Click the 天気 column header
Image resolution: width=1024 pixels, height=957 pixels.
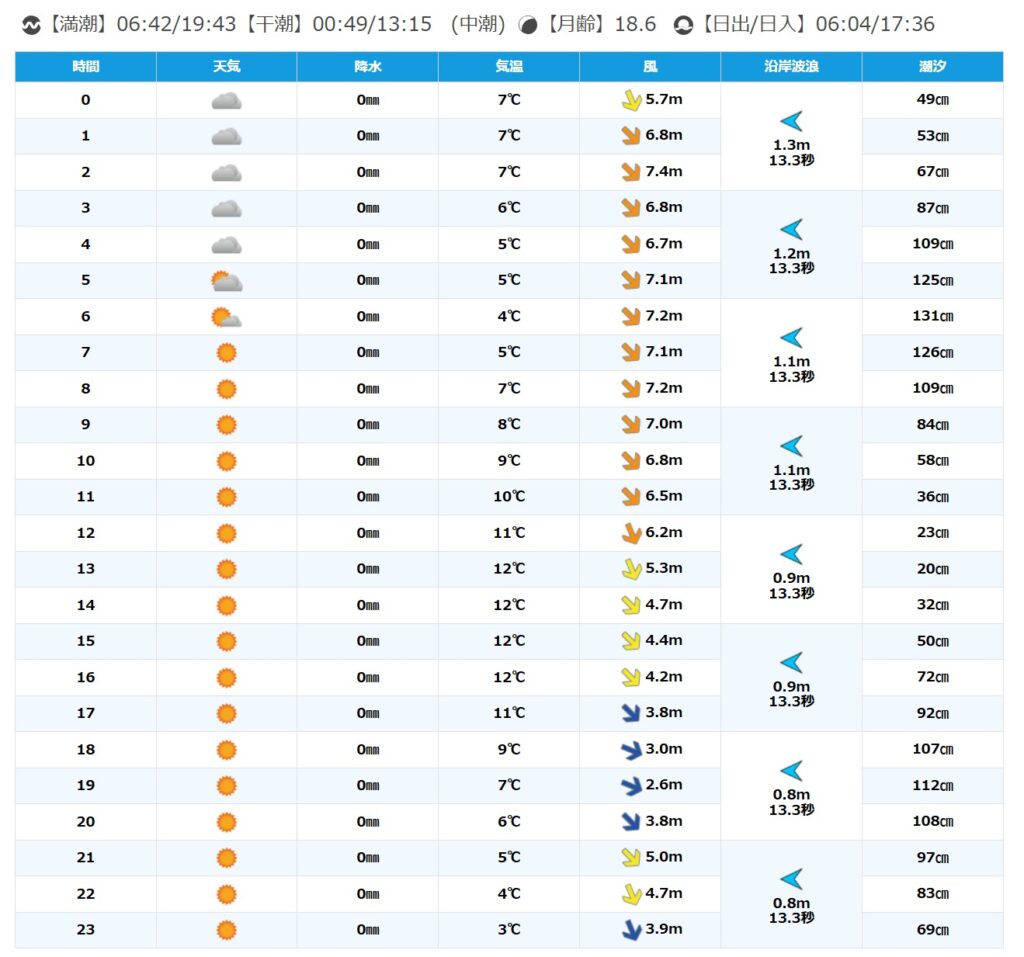point(226,67)
